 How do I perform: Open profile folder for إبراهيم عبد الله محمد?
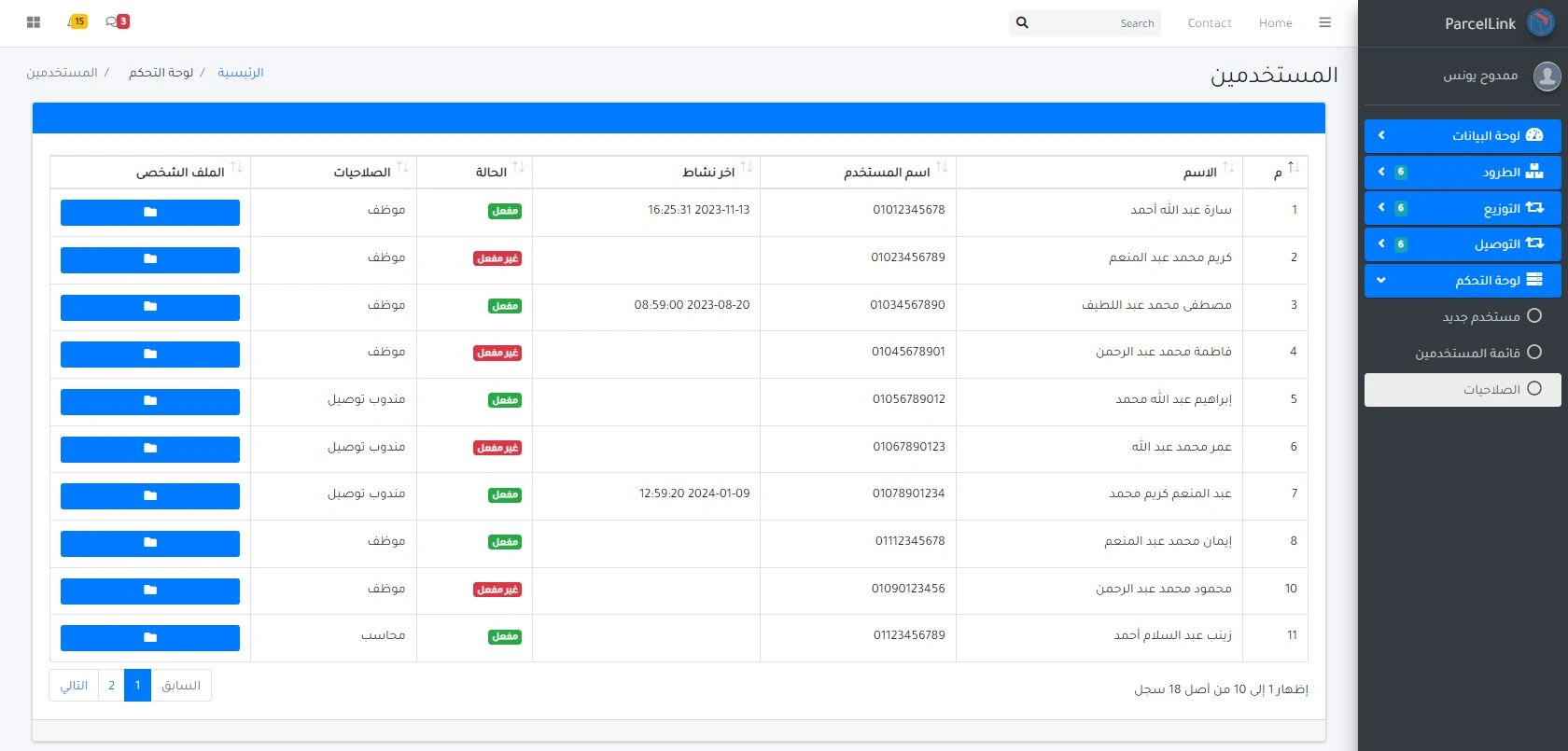150,402
